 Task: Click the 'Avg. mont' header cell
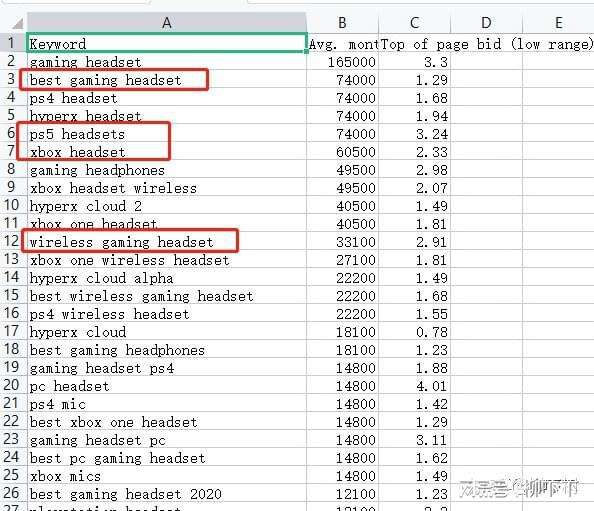click(342, 44)
